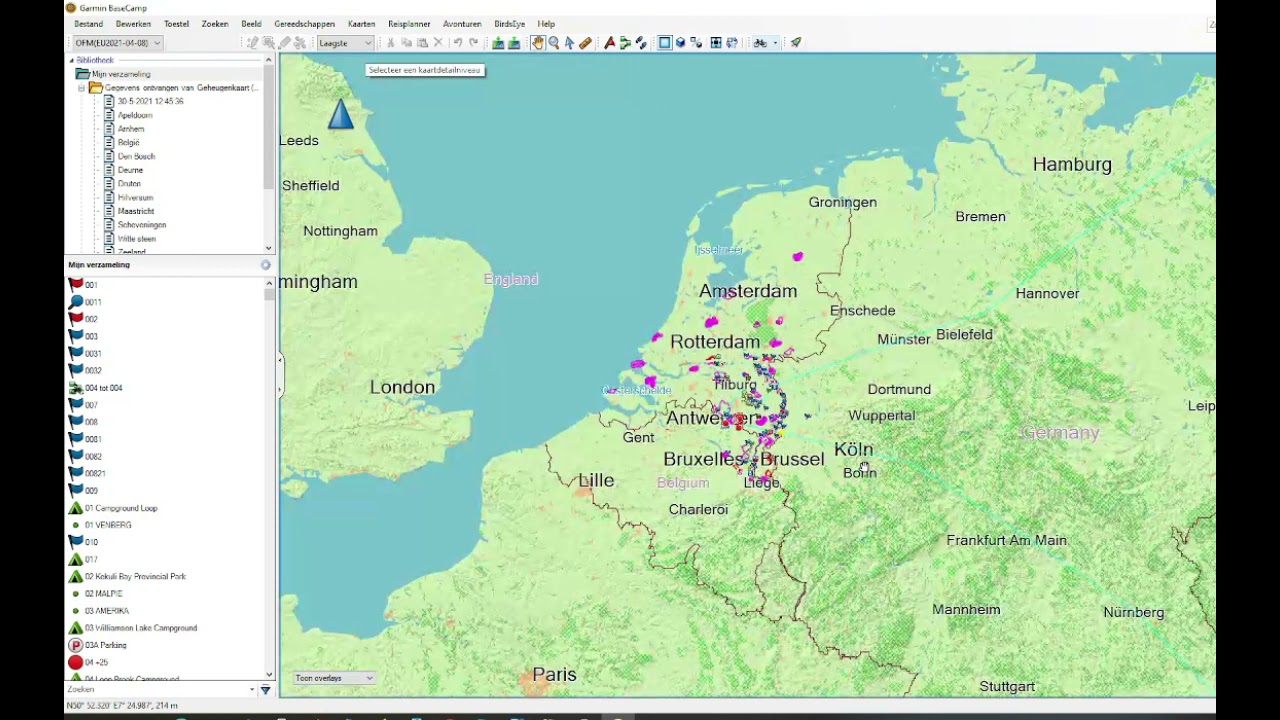Click the Copy icon in toolbar
The image size is (1280, 720).
point(406,43)
